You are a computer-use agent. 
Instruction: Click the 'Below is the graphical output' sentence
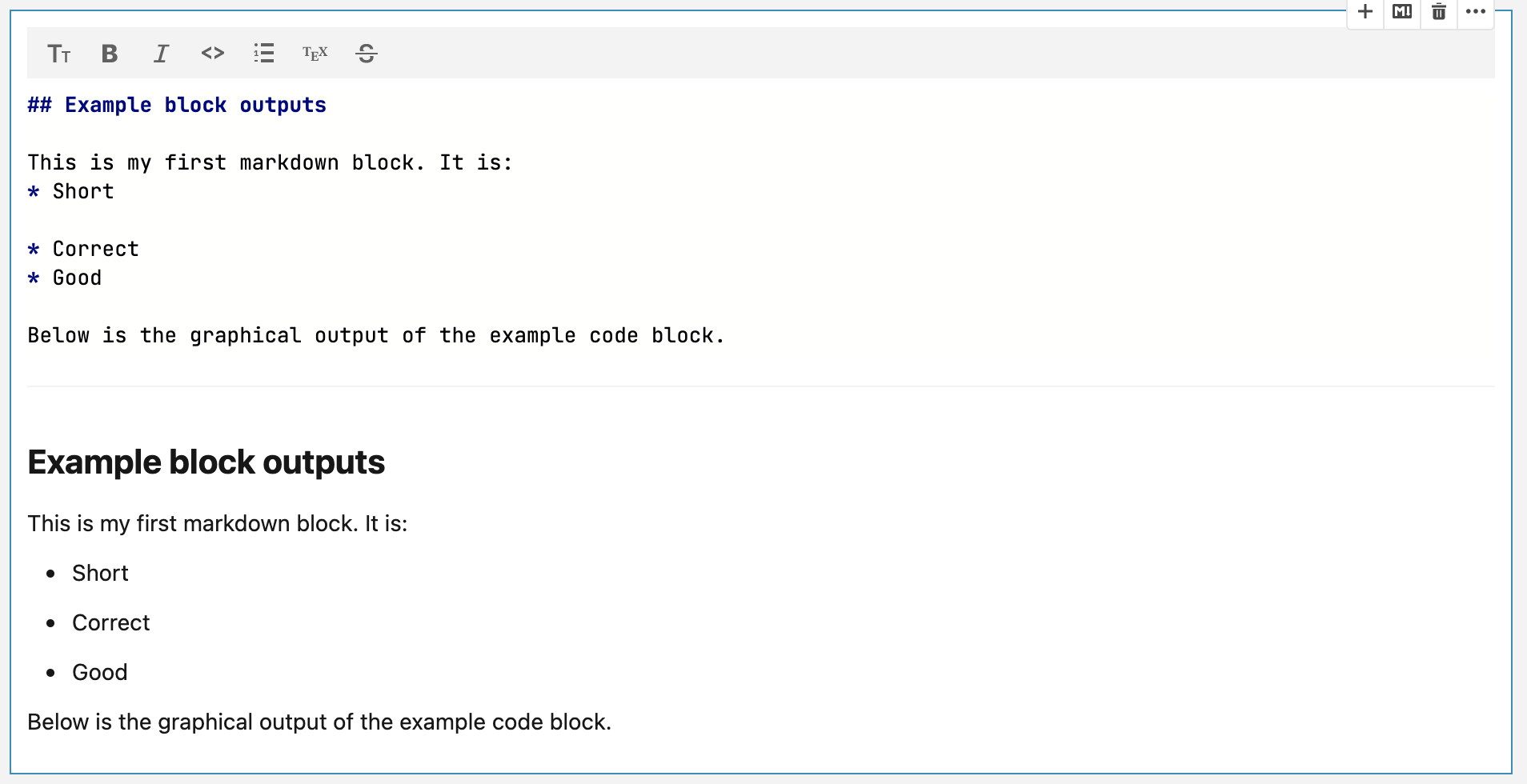click(319, 721)
